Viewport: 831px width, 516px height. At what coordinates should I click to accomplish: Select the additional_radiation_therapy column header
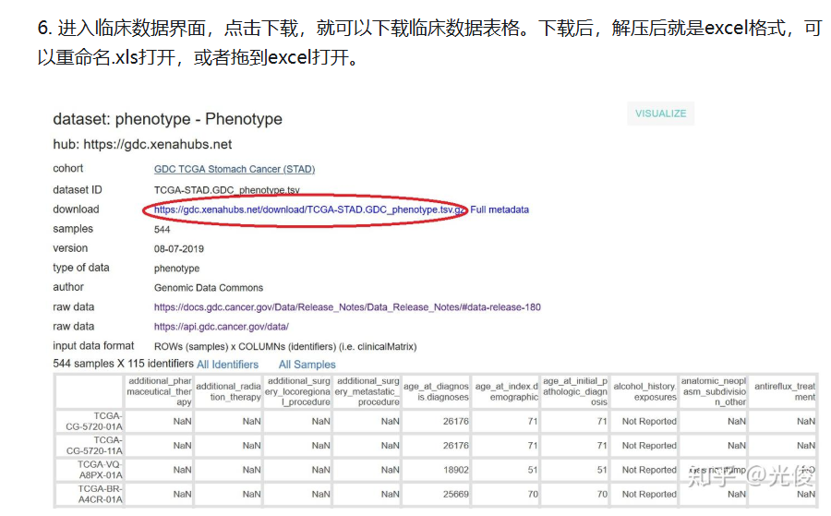229,391
